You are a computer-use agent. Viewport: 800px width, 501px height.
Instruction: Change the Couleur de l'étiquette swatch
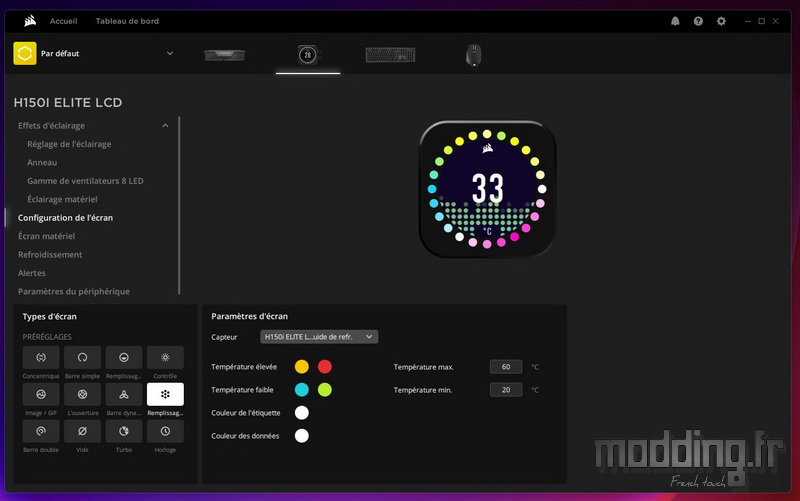tap(302, 413)
